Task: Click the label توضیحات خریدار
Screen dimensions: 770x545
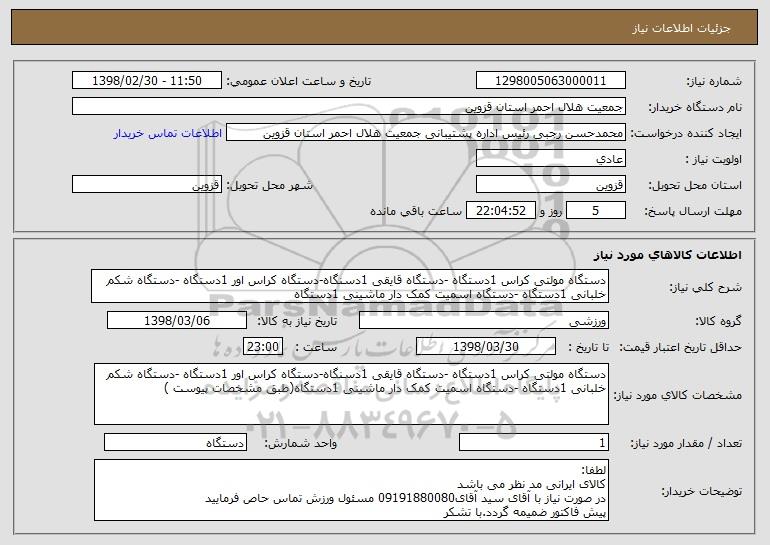Action: [x=702, y=491]
